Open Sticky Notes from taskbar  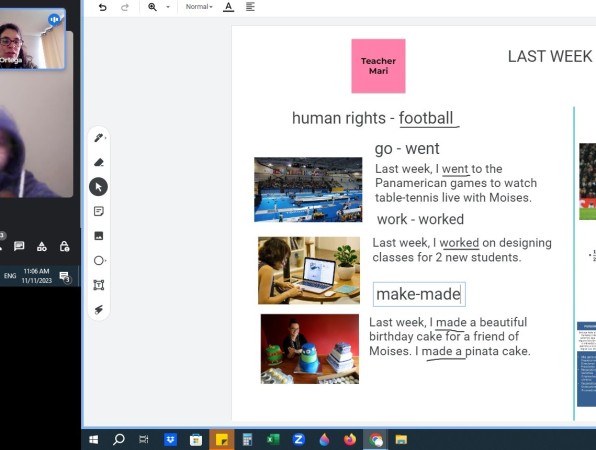[222, 440]
